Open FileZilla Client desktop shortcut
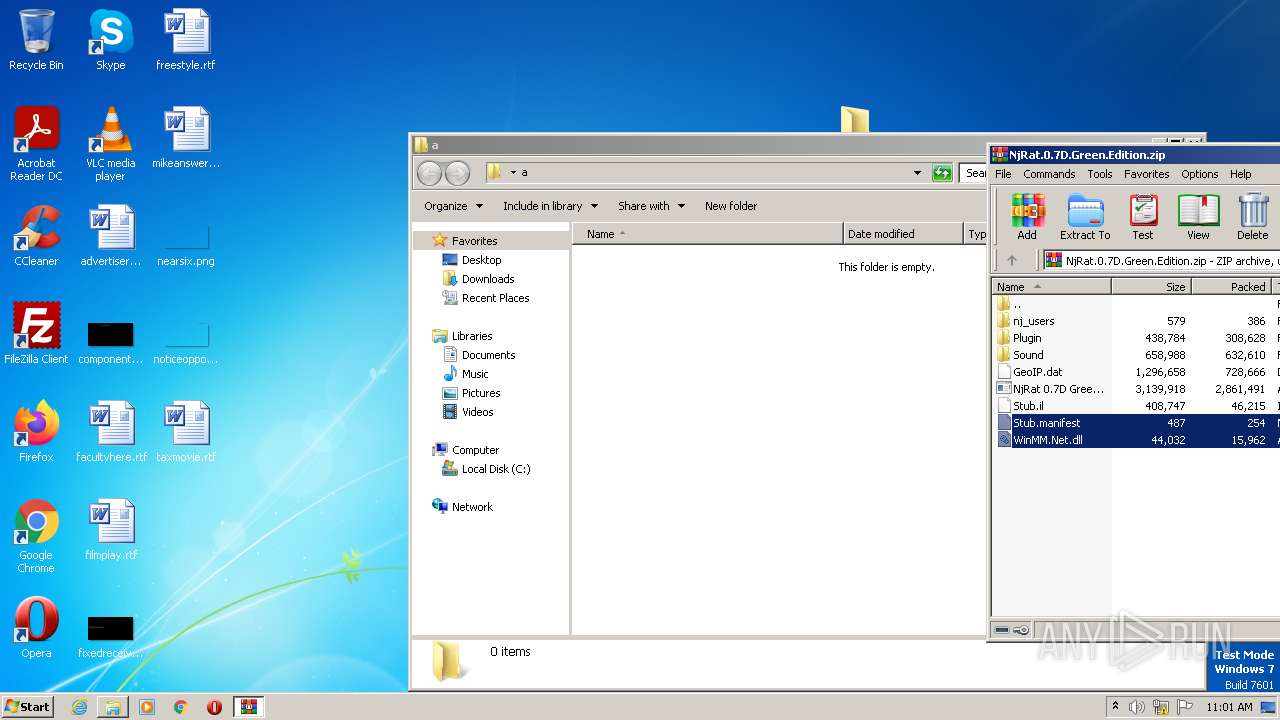 point(36,334)
